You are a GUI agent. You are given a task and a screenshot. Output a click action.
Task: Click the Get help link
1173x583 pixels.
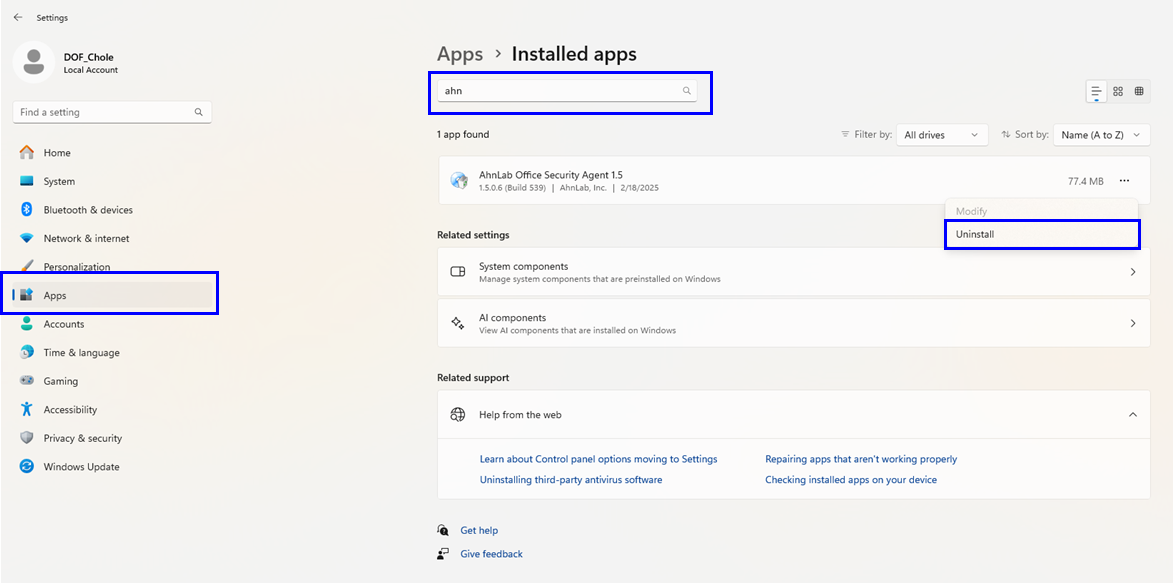click(x=479, y=530)
